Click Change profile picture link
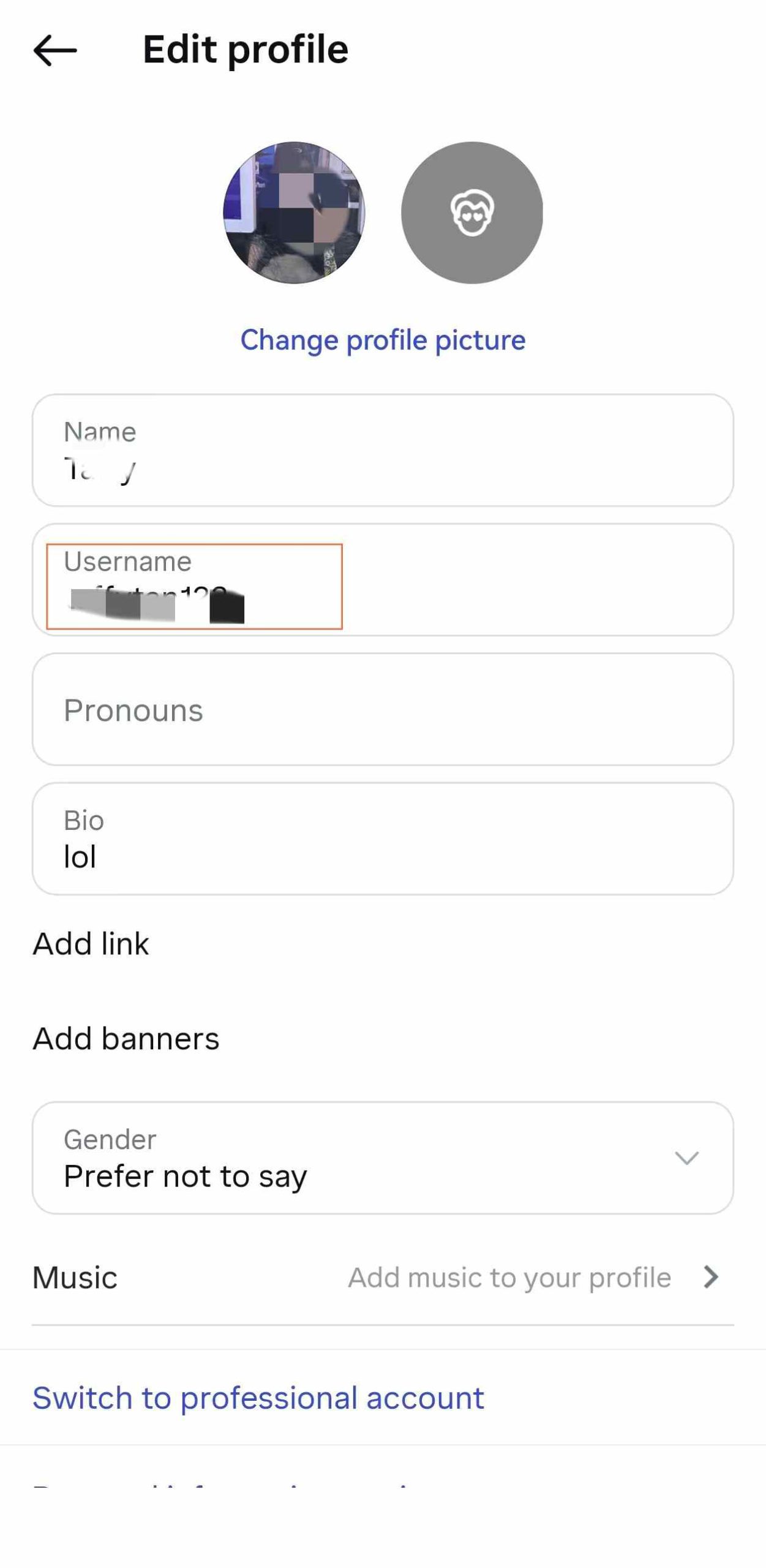Screen dimensions: 766x1568 pyautogui.click(x=383, y=340)
